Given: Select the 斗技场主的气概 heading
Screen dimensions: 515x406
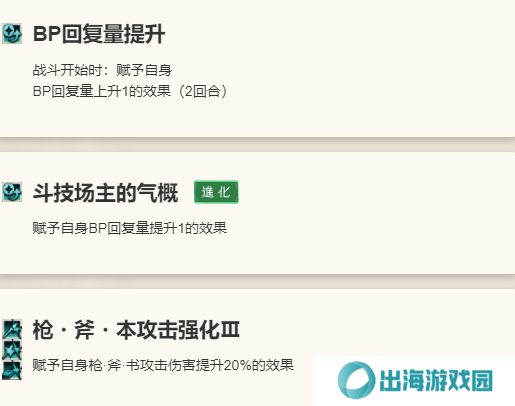Looking at the screenshot, I should [105, 193].
